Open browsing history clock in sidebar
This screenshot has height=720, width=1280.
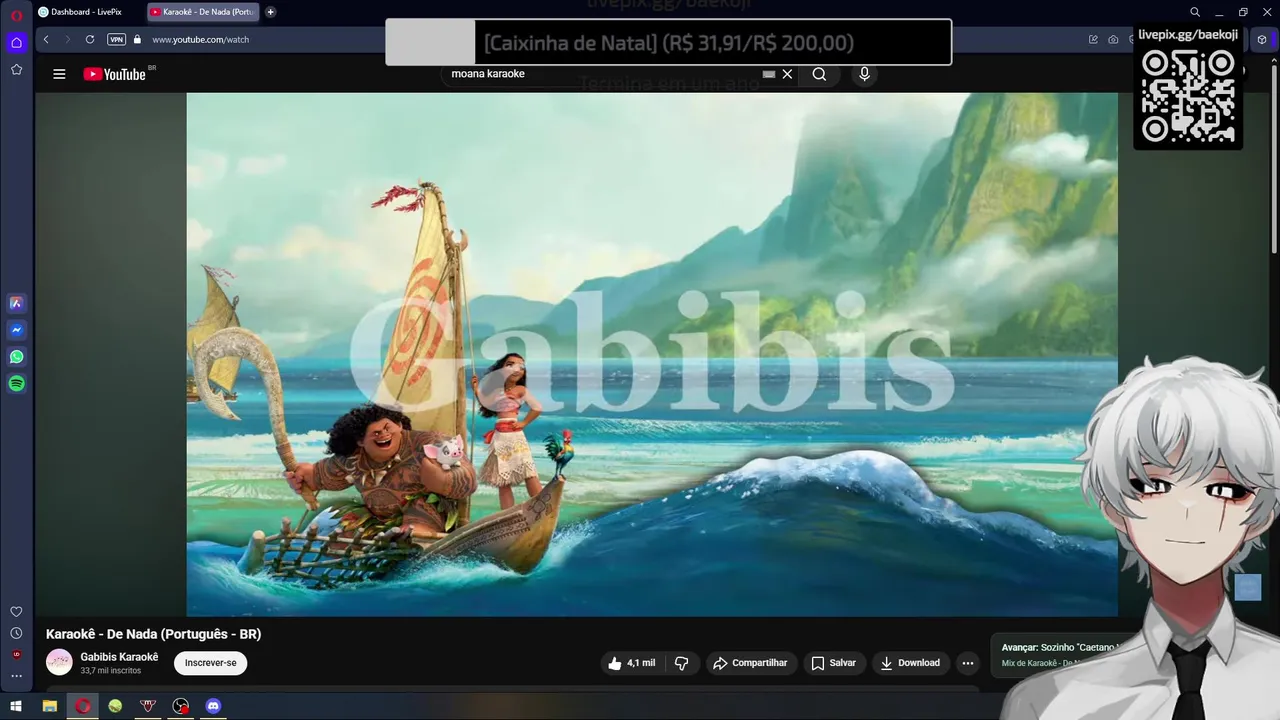click(16, 633)
